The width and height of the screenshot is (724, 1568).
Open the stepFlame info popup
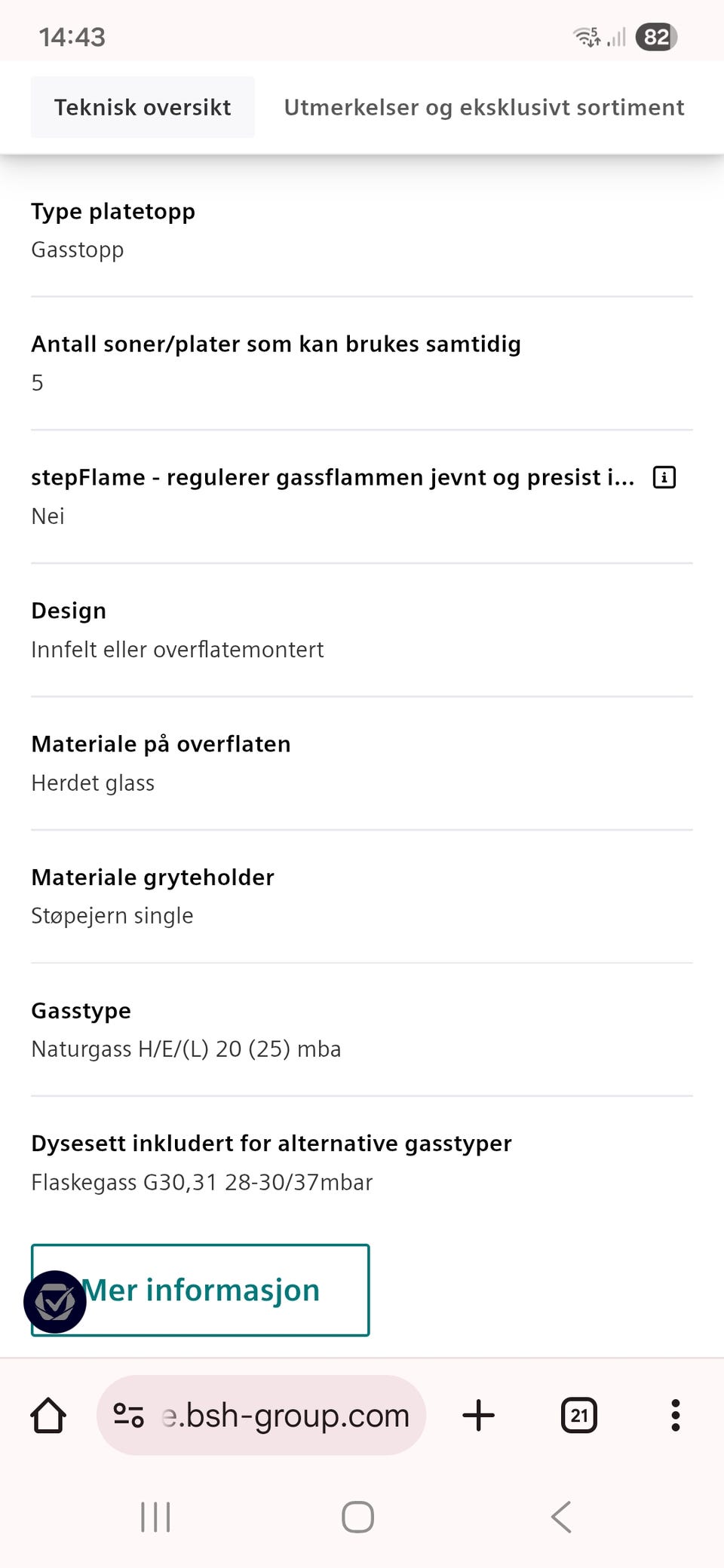pyautogui.click(x=664, y=476)
